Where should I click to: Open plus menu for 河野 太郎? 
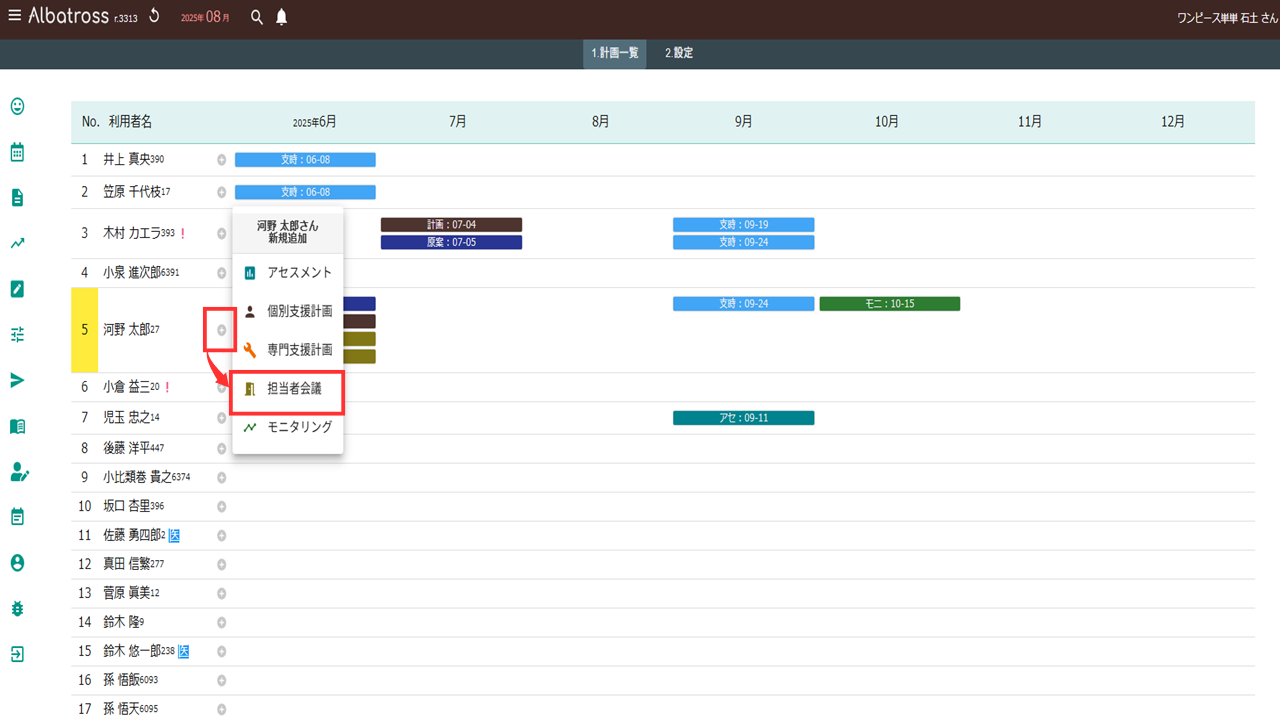(222, 330)
